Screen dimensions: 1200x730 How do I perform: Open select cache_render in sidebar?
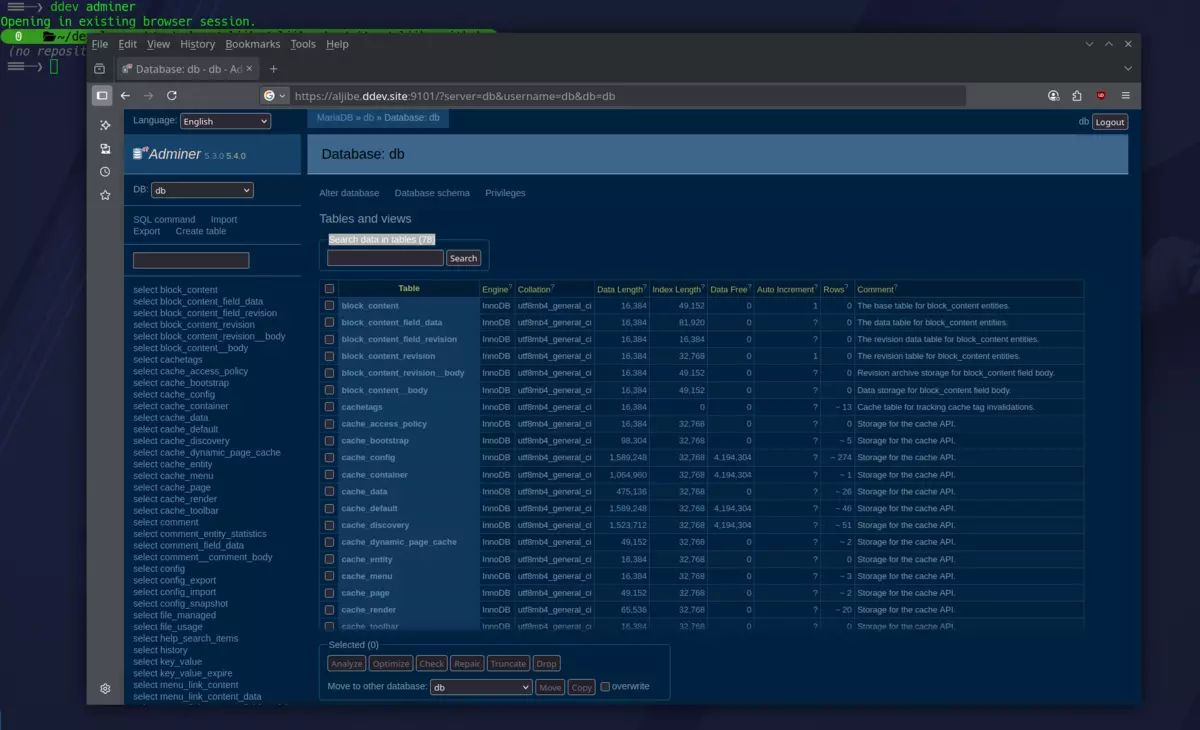click(x=175, y=499)
